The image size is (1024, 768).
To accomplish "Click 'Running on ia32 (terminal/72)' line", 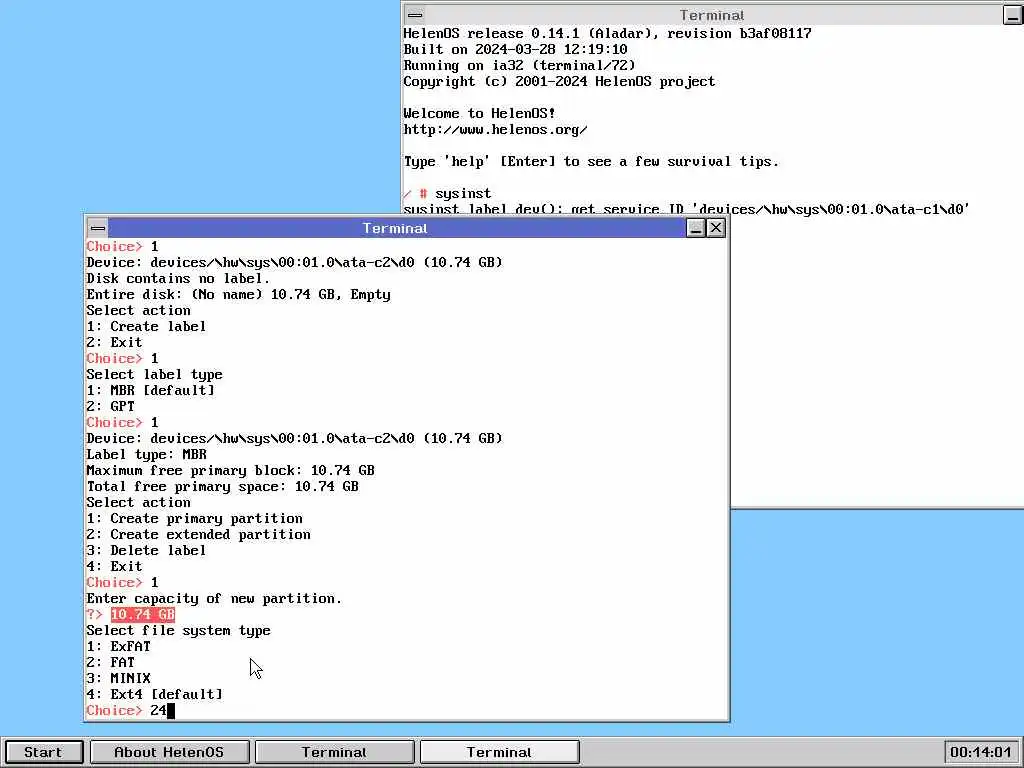I will [519, 65].
